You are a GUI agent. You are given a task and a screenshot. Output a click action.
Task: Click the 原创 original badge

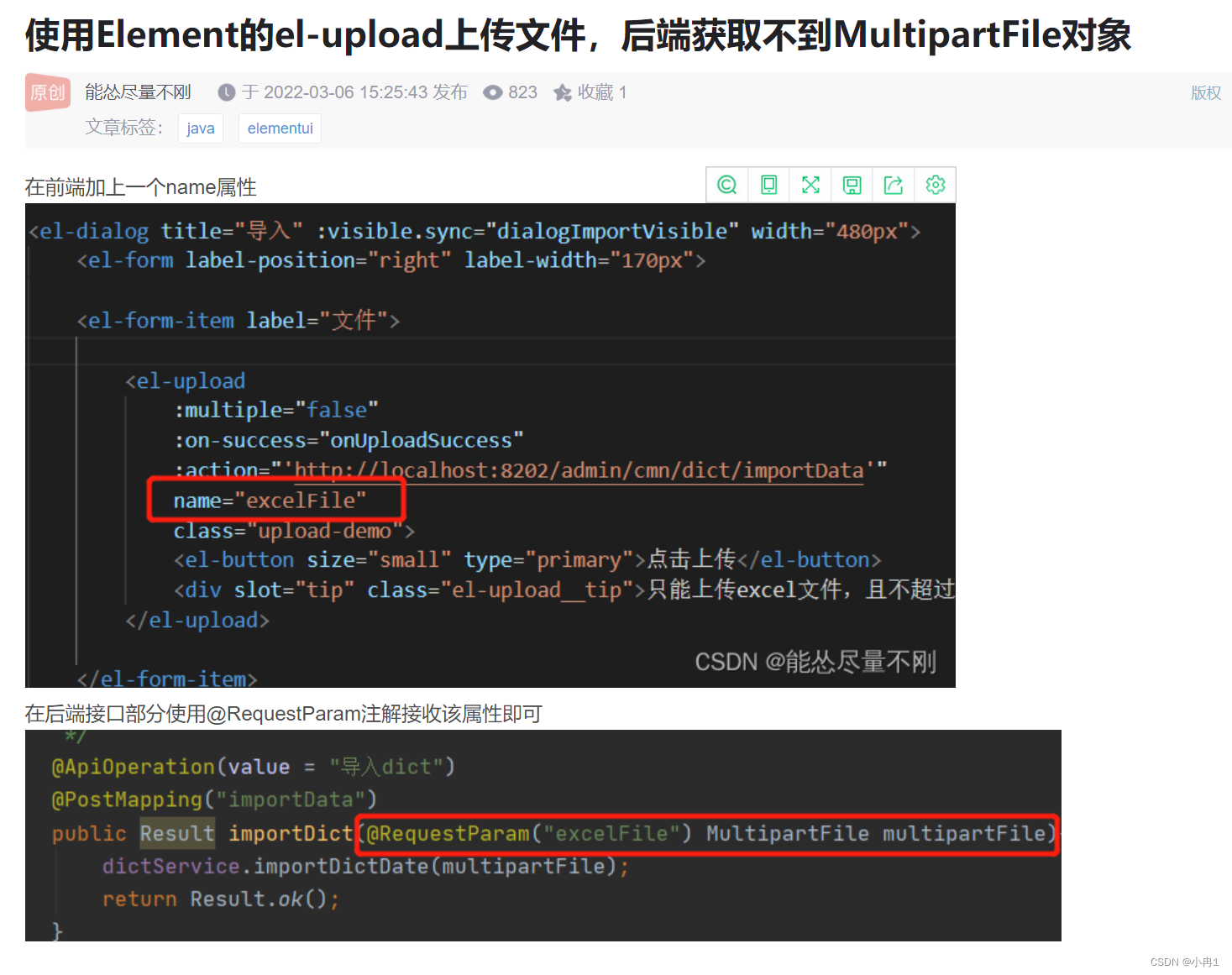coord(47,92)
